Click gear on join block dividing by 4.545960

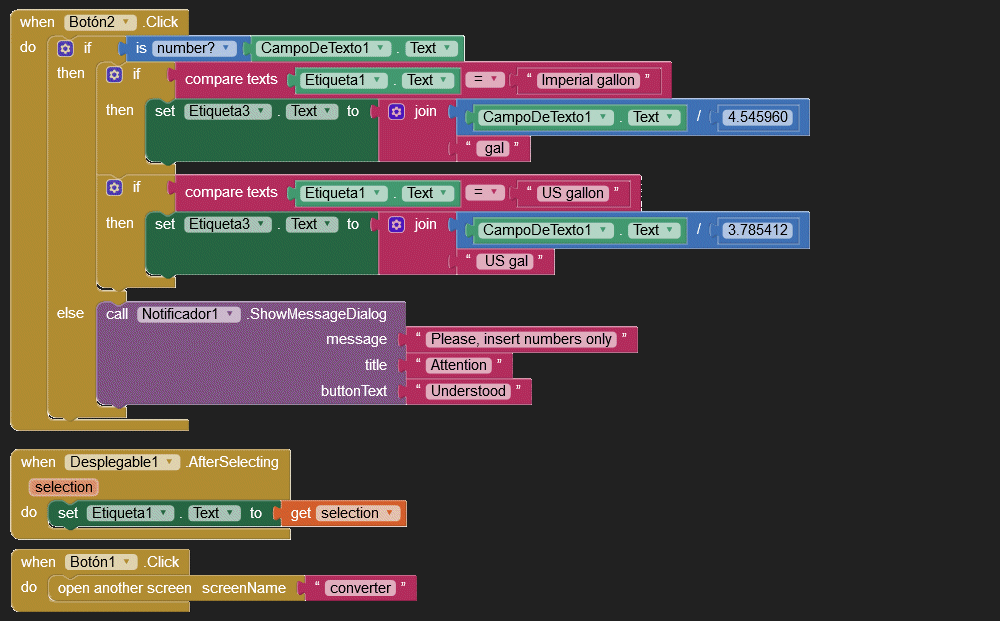coord(396,111)
